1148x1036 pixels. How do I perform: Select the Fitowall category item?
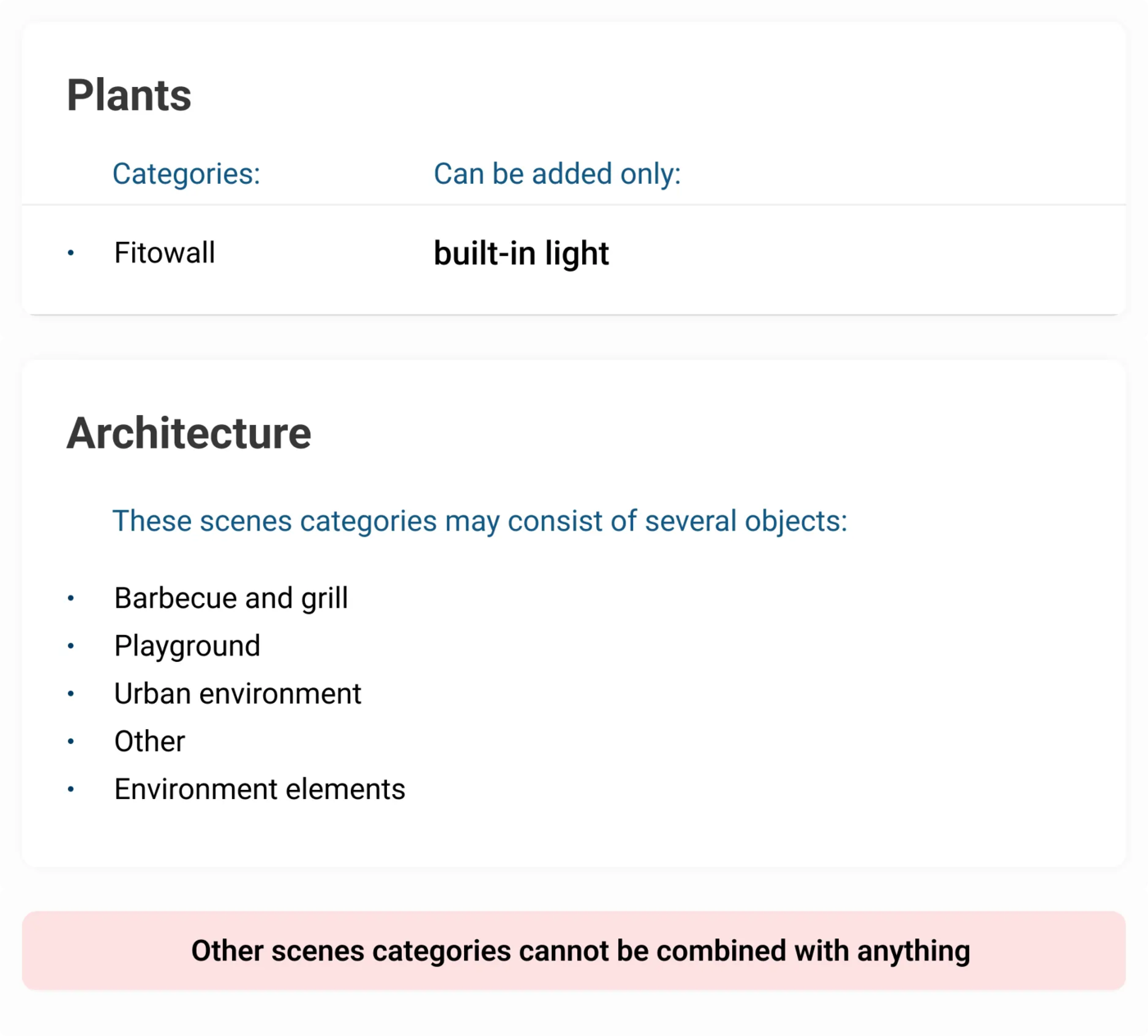pos(165,253)
